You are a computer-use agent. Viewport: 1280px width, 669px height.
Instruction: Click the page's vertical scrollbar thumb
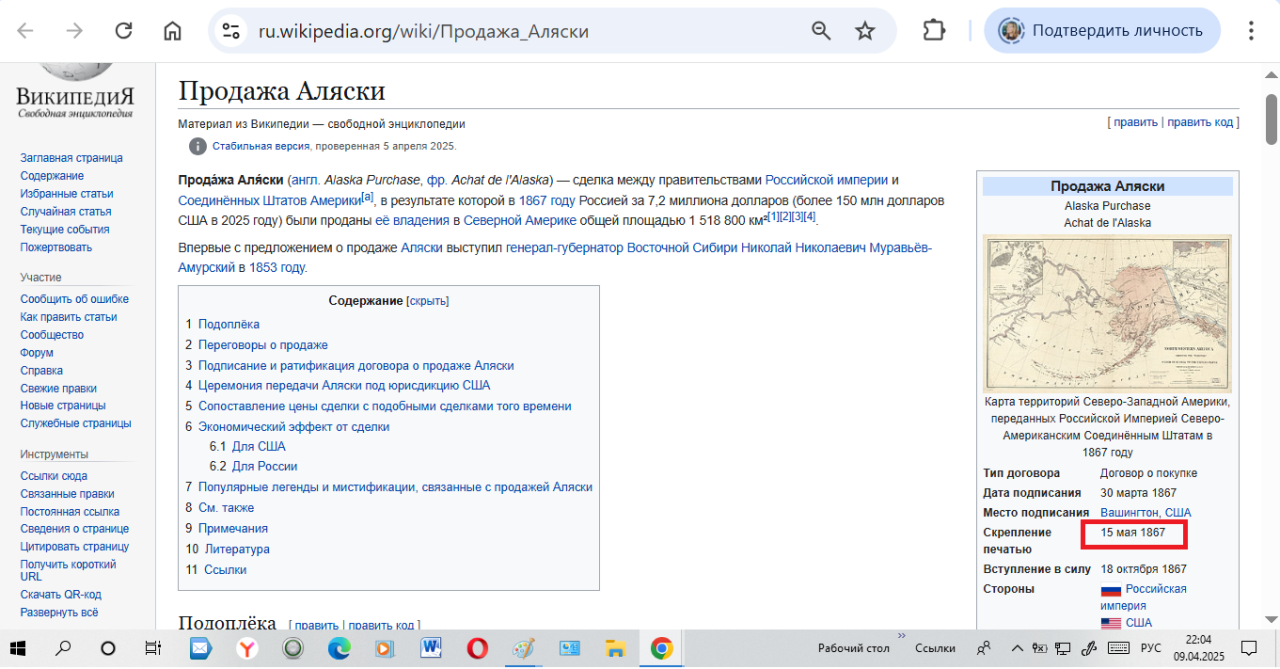[x=1271, y=120]
